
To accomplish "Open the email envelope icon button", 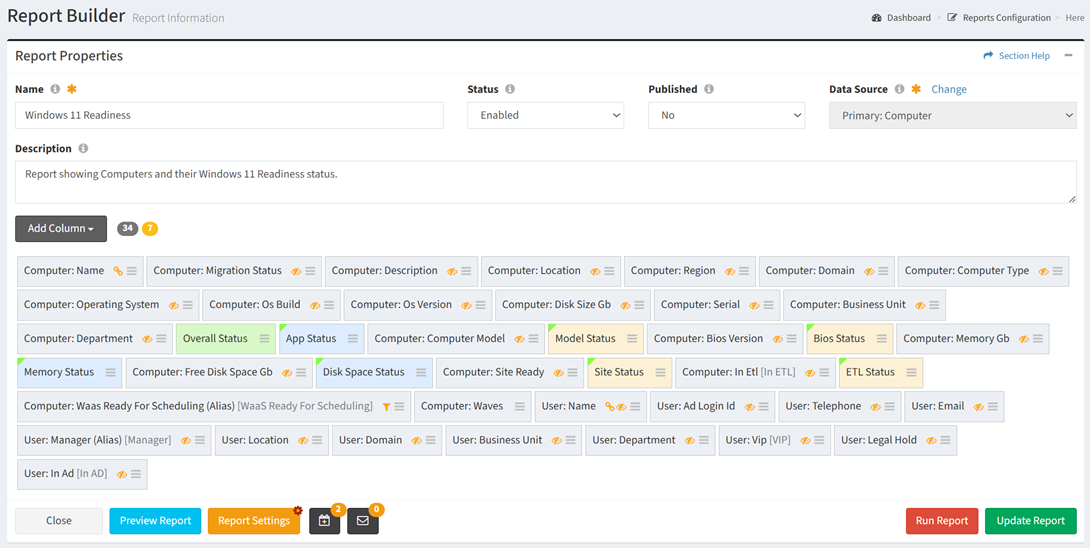I will (362, 521).
